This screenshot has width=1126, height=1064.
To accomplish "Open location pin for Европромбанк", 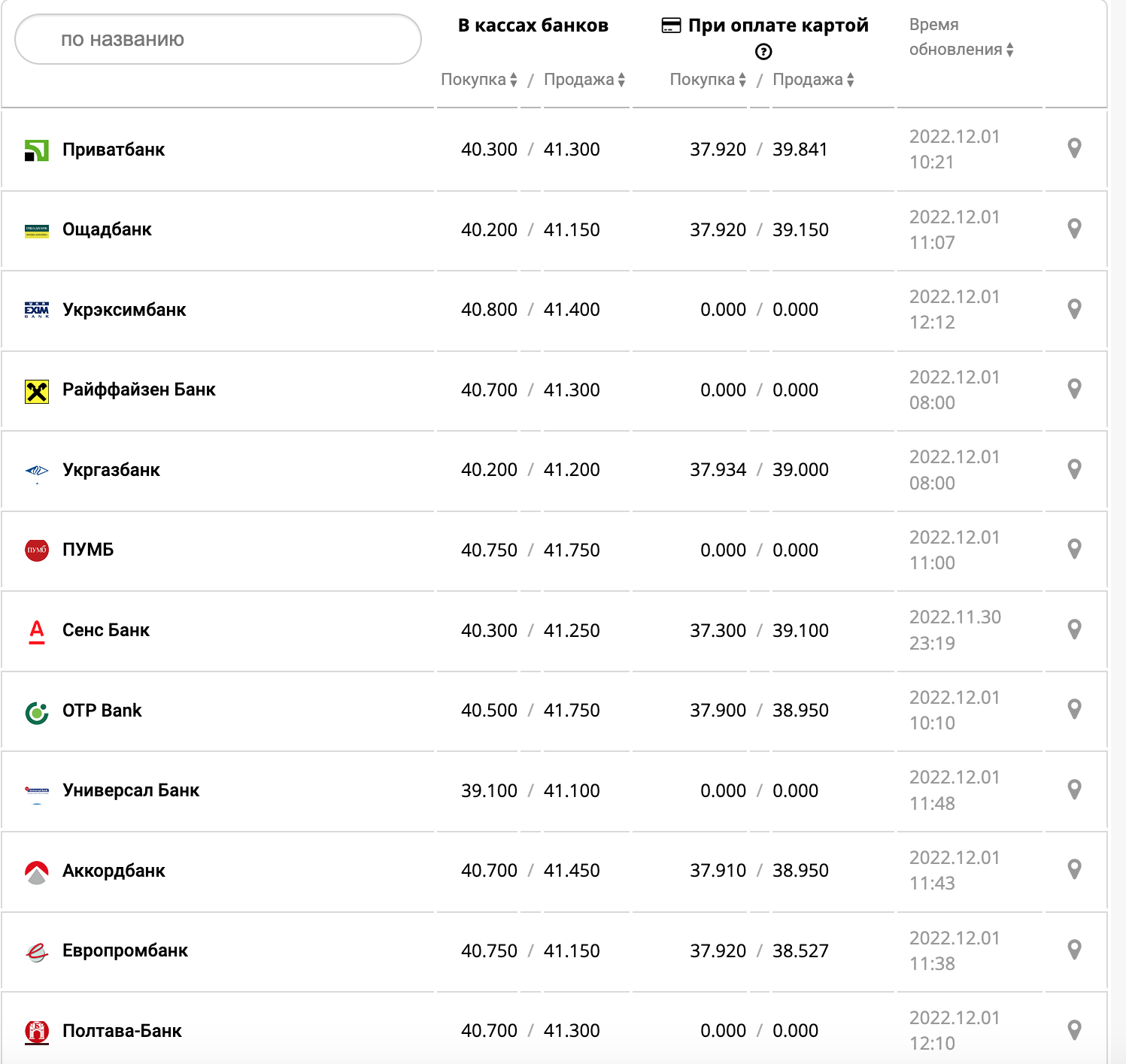I will tap(1074, 950).
